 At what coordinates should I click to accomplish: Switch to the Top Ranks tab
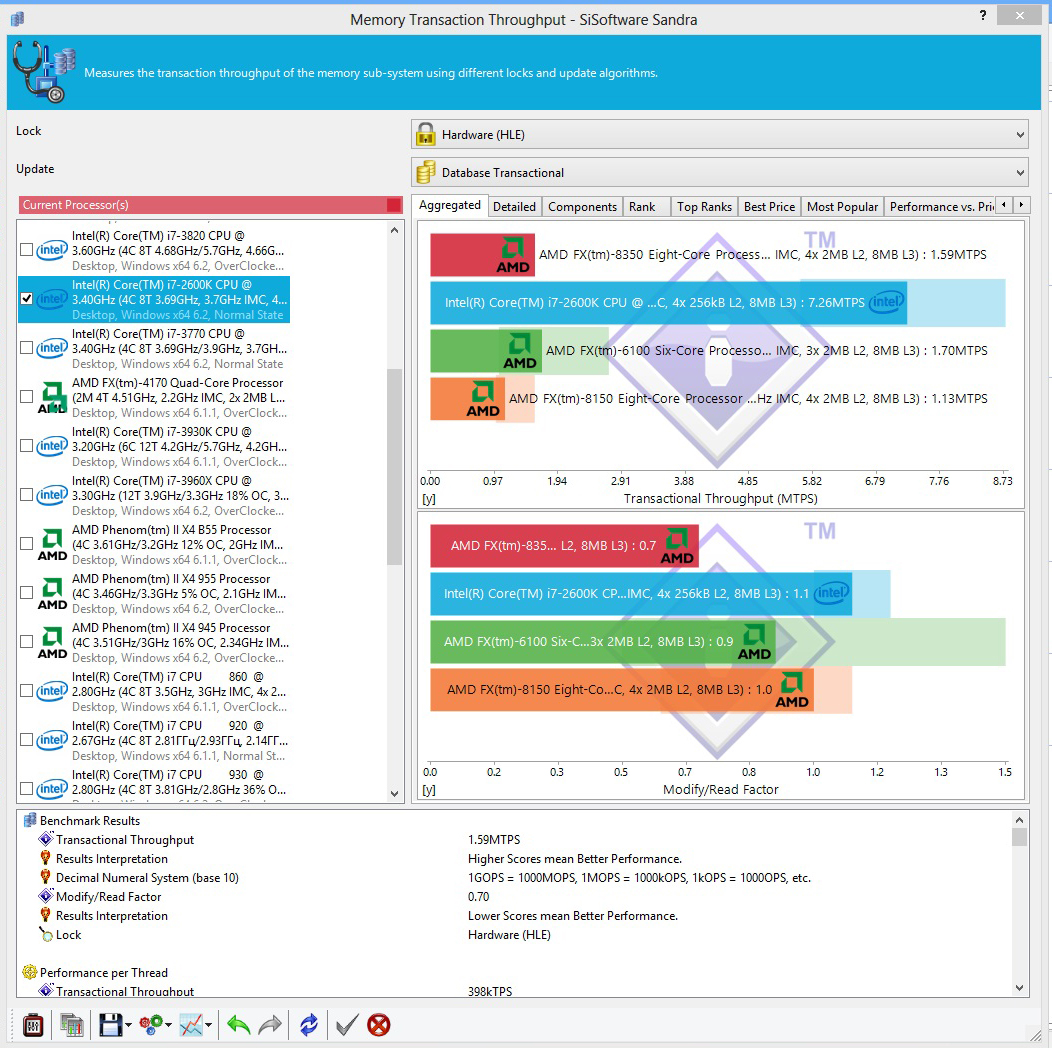tap(704, 207)
